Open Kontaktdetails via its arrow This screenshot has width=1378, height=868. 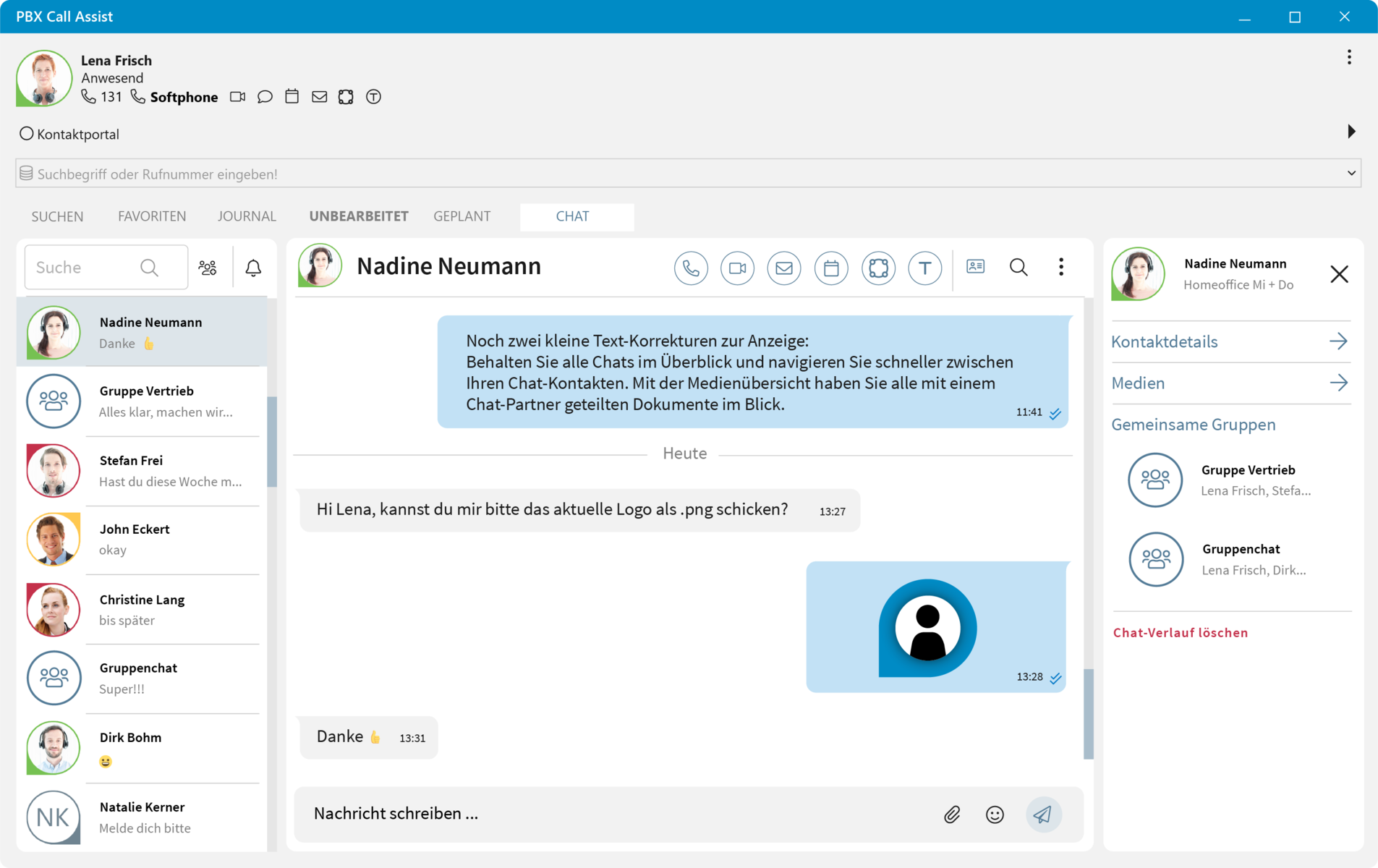[x=1340, y=341]
